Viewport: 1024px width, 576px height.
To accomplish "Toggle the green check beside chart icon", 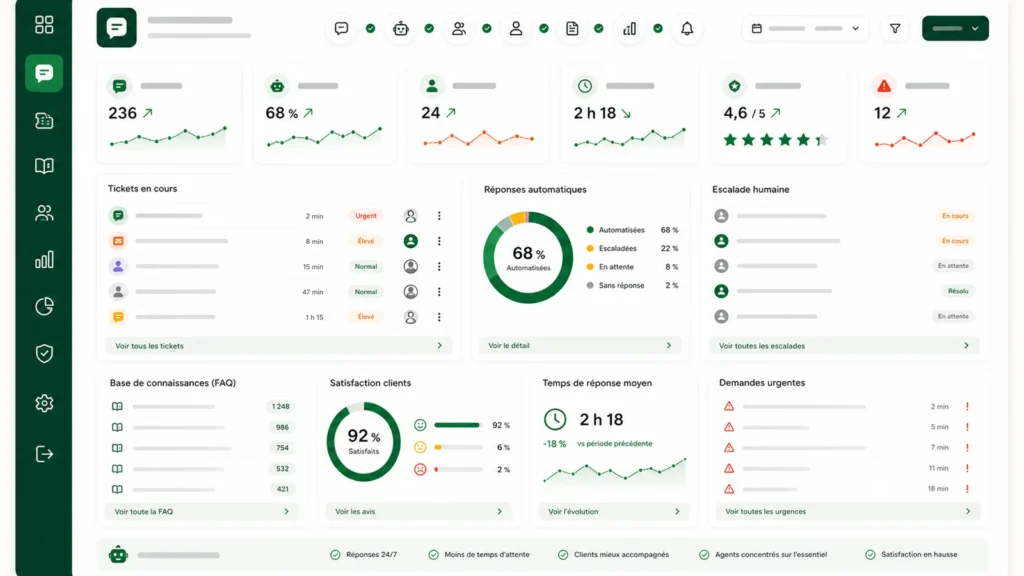I will point(658,29).
